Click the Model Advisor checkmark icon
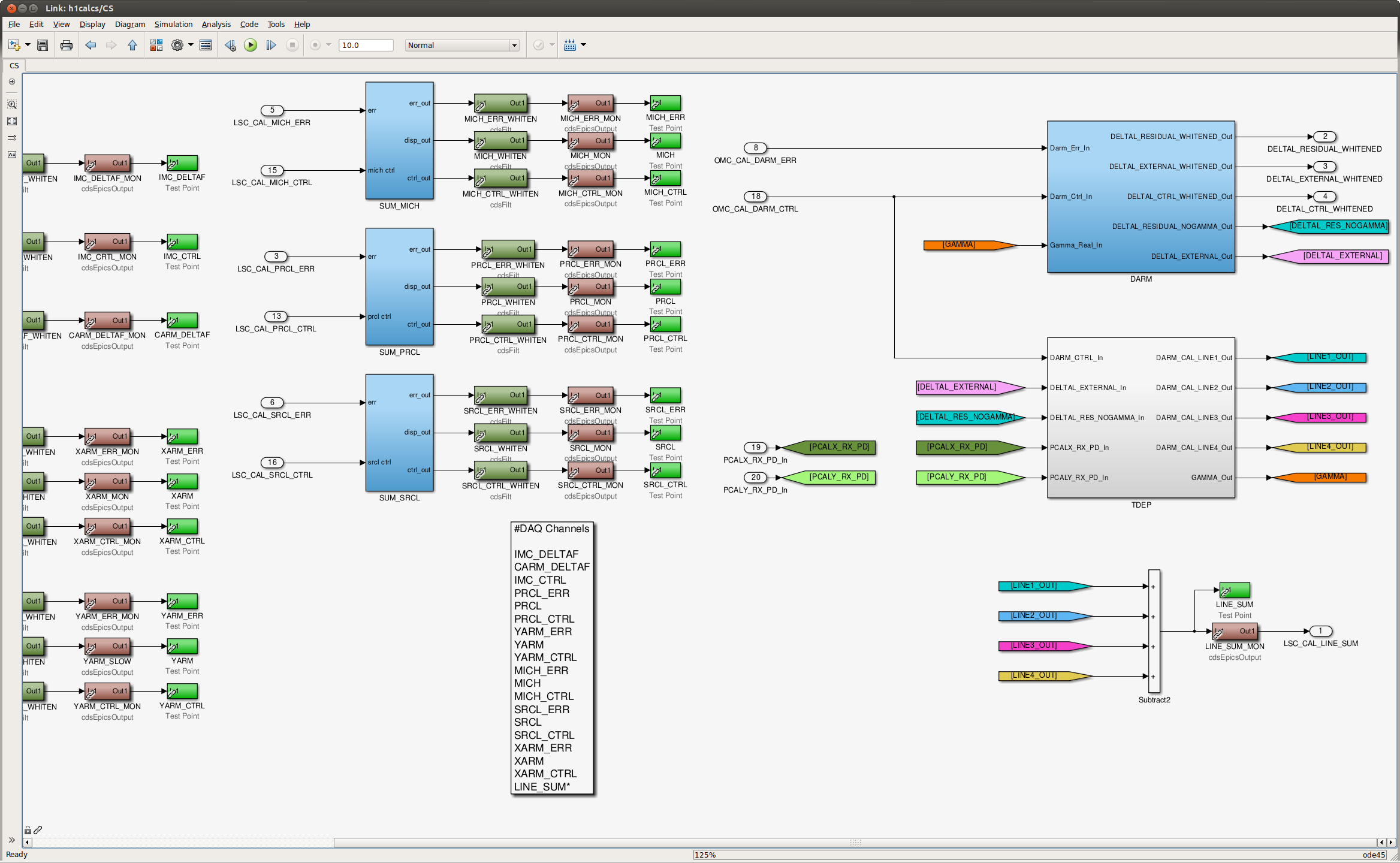 tap(539, 45)
